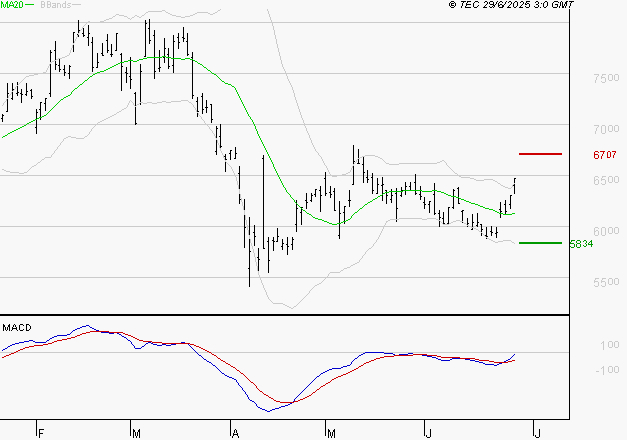
Task: Click the MA20 legend label
Action: point(12,5)
